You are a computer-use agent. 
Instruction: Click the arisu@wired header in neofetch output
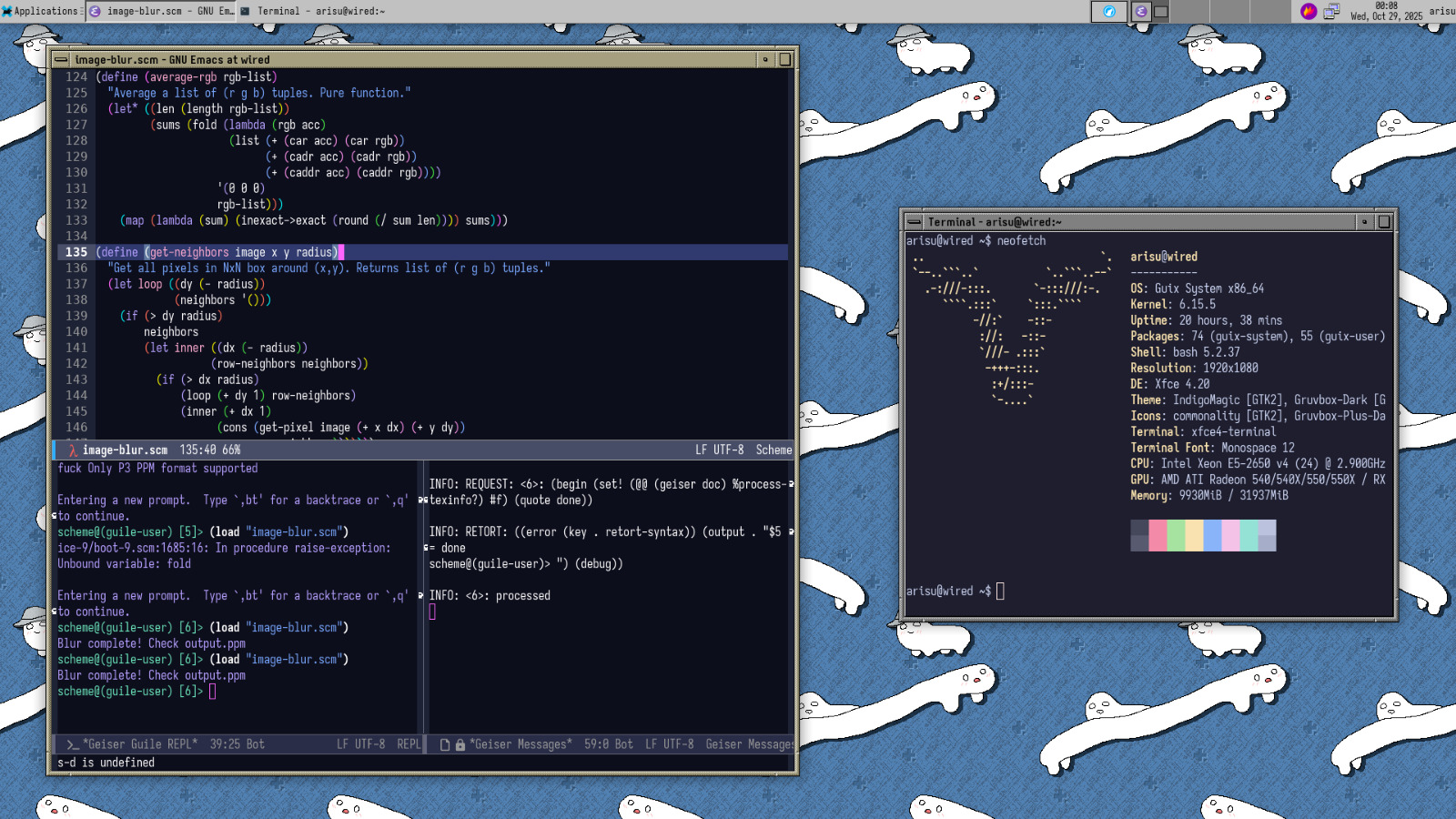click(1164, 257)
